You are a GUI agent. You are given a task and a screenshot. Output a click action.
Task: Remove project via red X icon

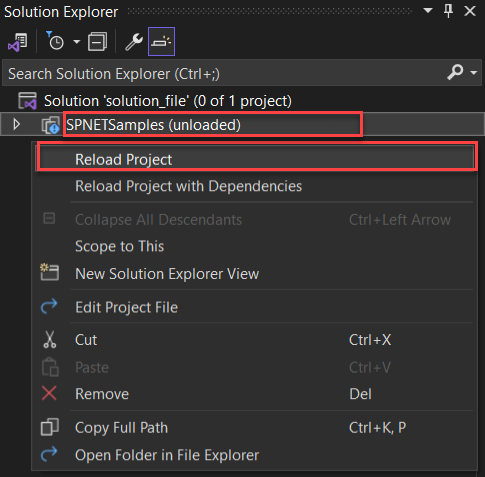click(49, 393)
